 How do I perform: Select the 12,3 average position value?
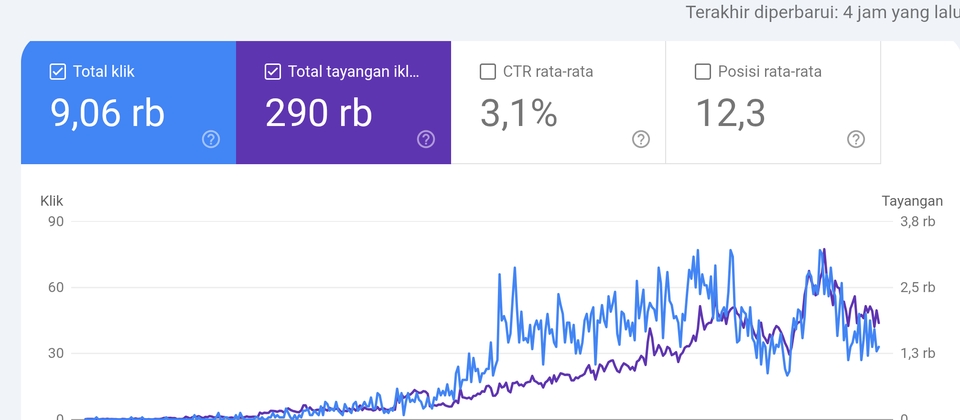(730, 113)
